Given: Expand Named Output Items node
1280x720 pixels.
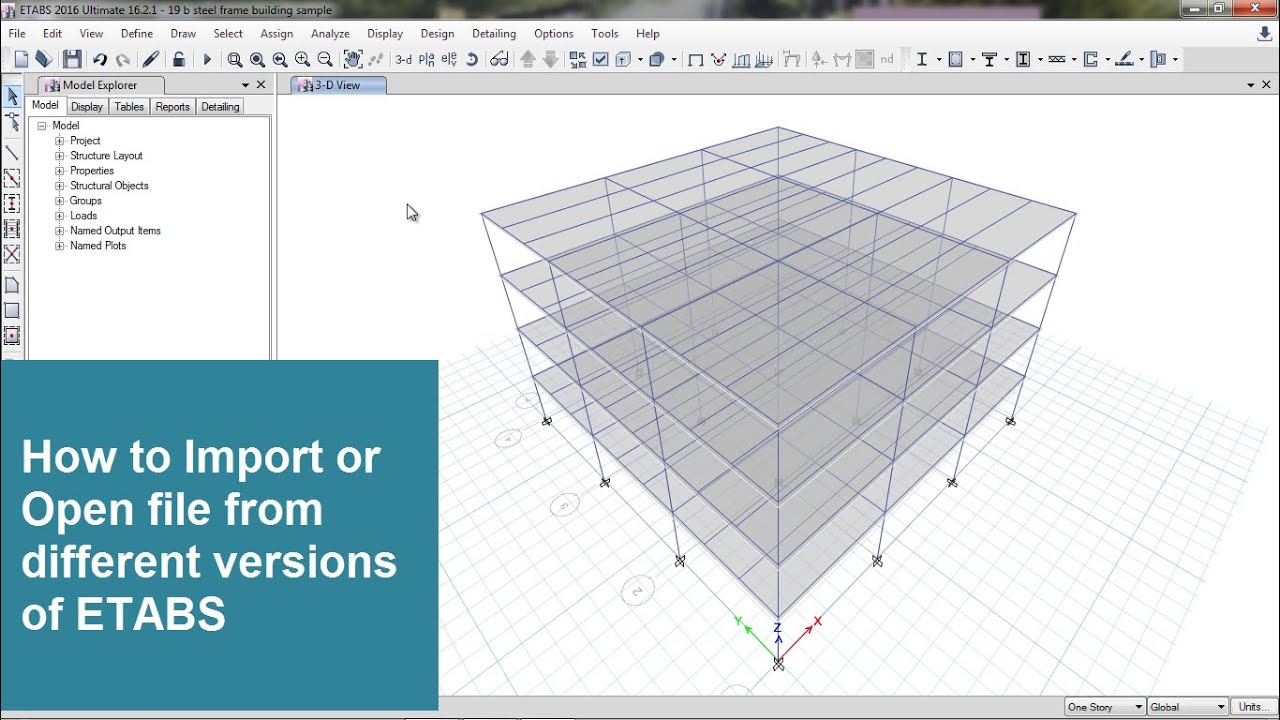Looking at the screenshot, I should (x=60, y=231).
